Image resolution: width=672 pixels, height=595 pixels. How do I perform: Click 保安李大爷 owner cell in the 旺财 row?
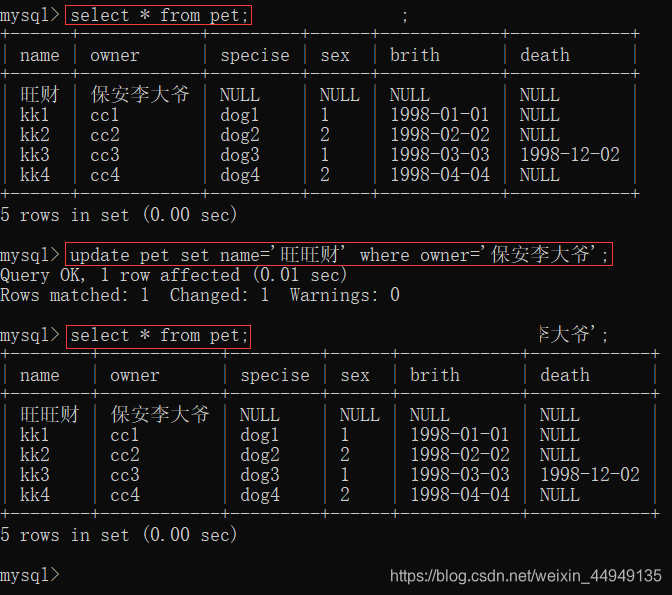(x=140, y=95)
